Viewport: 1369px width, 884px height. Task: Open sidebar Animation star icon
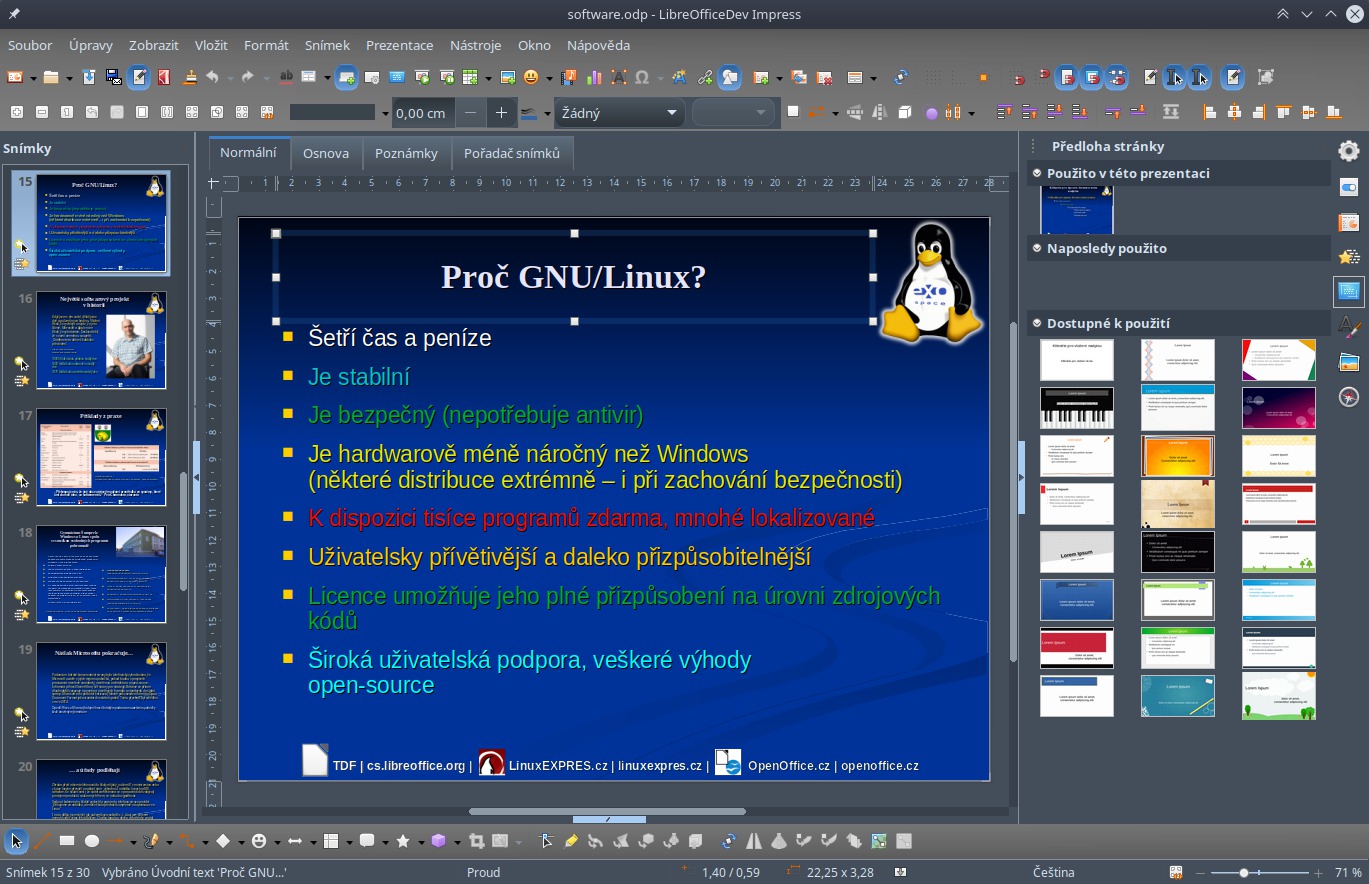[x=1349, y=257]
